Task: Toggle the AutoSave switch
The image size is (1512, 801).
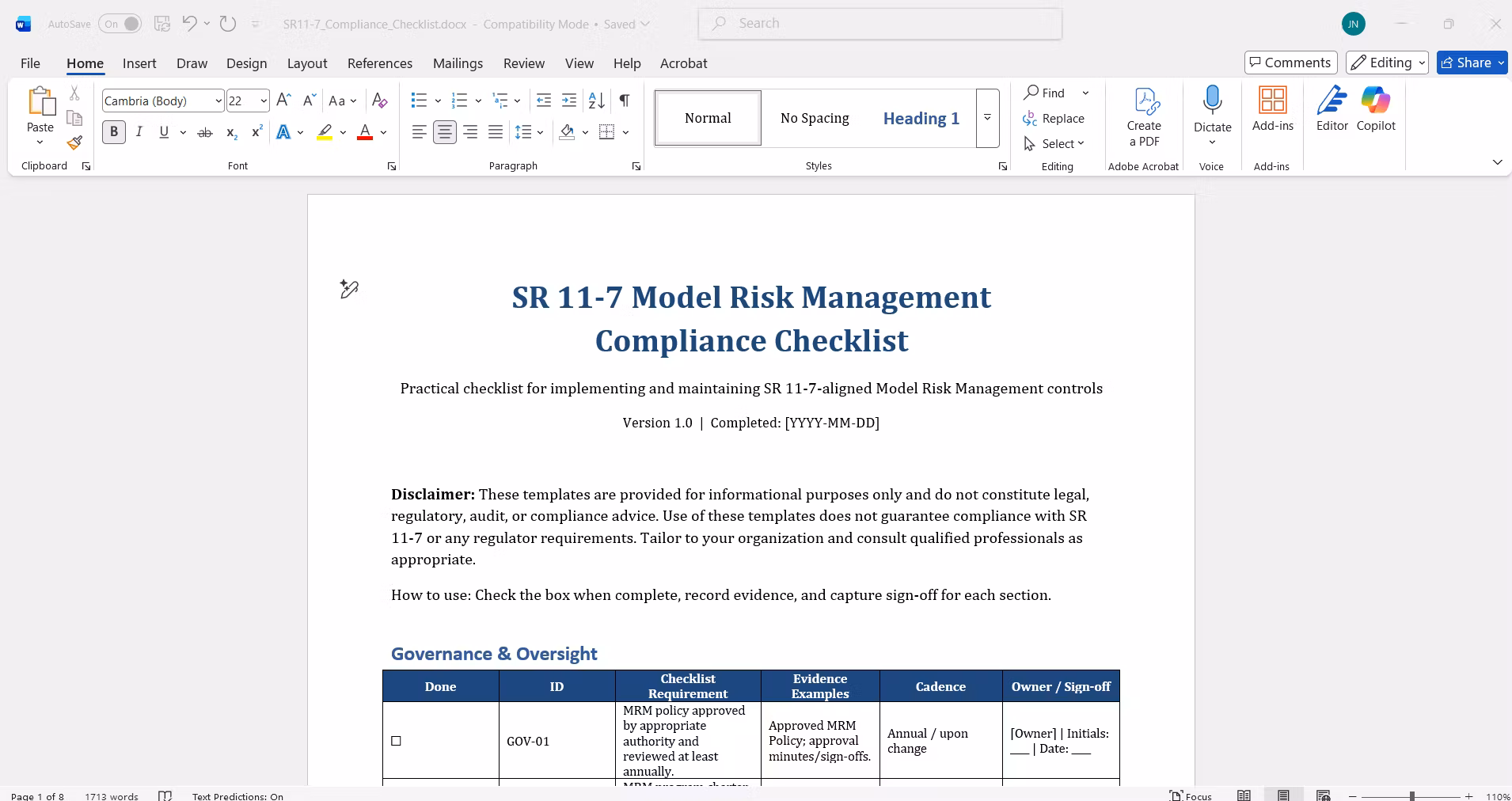Action: 120,24
